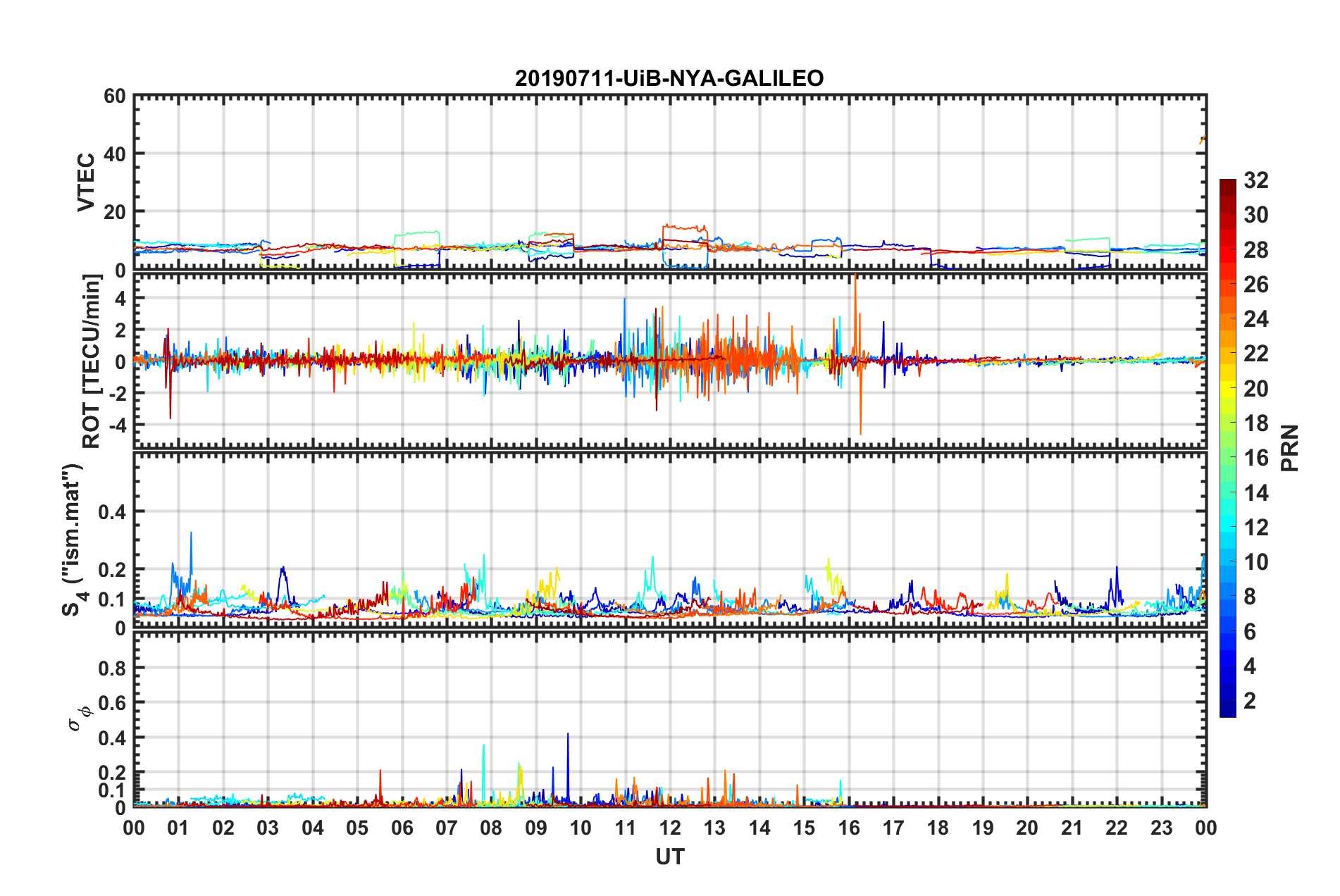Image resolution: width=1340 pixels, height=896 pixels.
Task: Click the PRN colorbar gradient strip
Action: point(1228,448)
